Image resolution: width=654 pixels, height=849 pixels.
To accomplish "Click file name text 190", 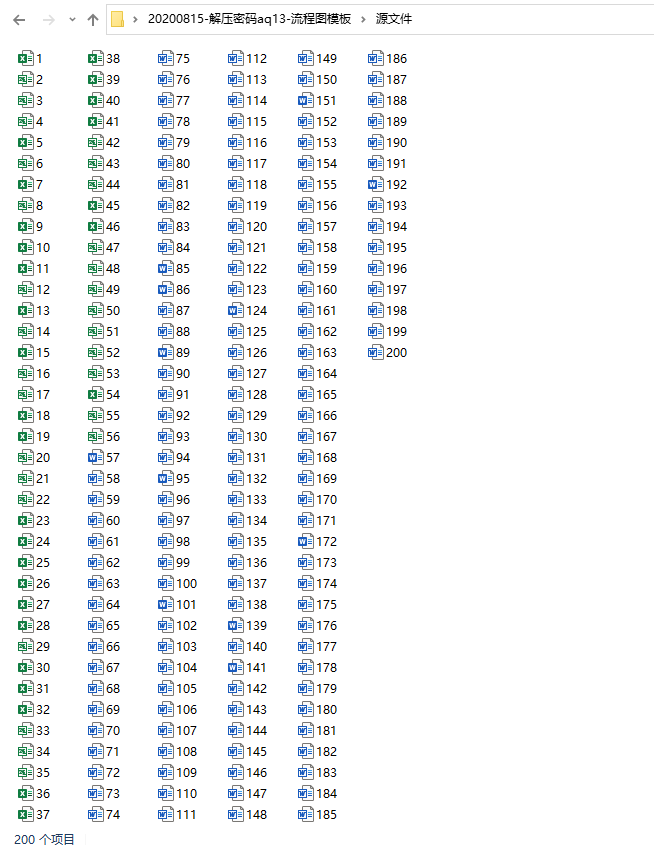I will [x=397, y=142].
